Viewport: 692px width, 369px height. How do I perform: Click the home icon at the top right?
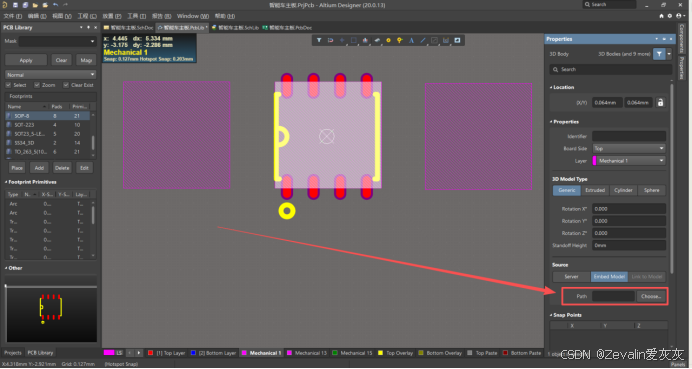[661, 16]
